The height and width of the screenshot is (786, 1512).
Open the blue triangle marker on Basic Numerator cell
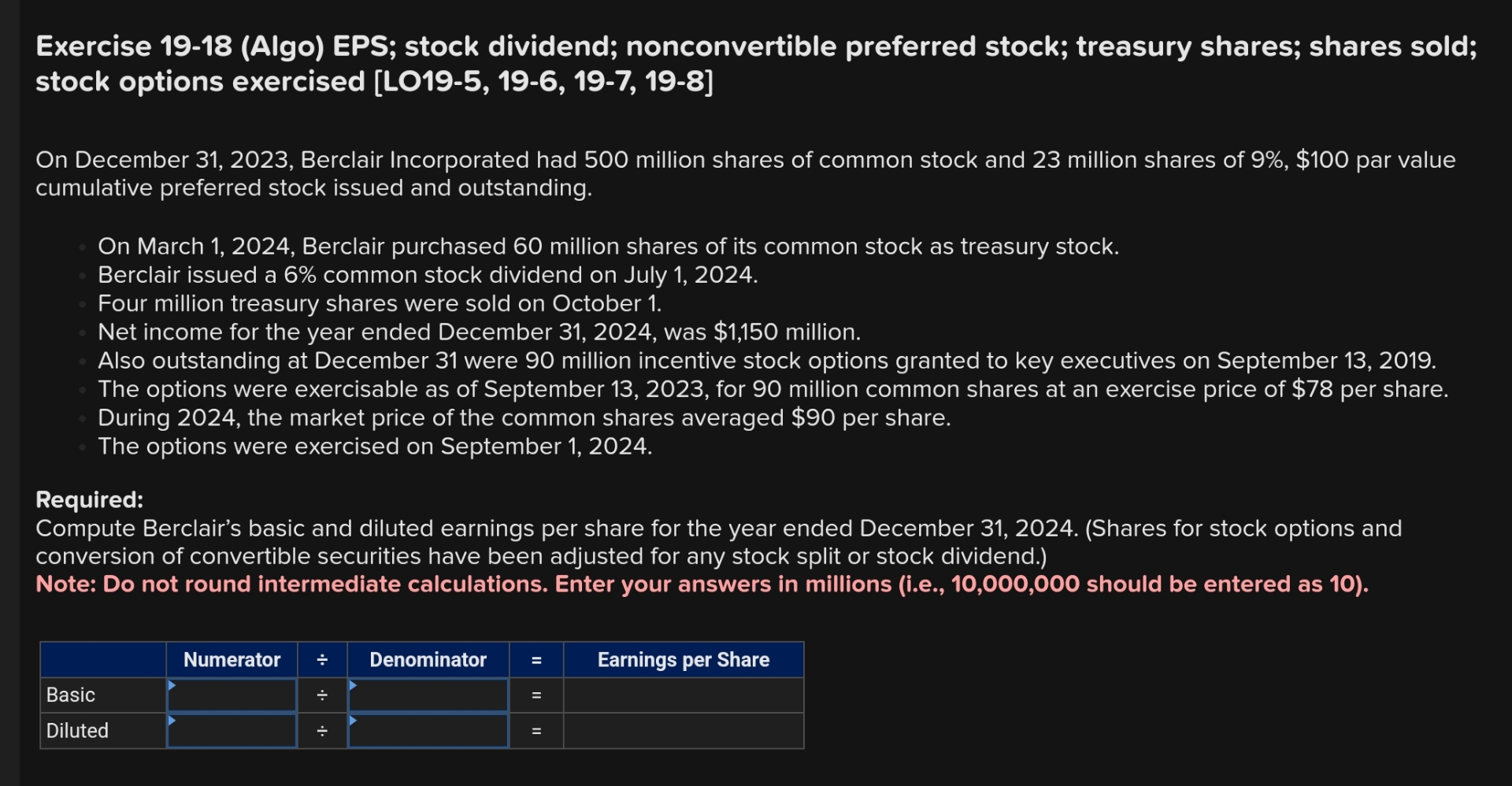(172, 684)
